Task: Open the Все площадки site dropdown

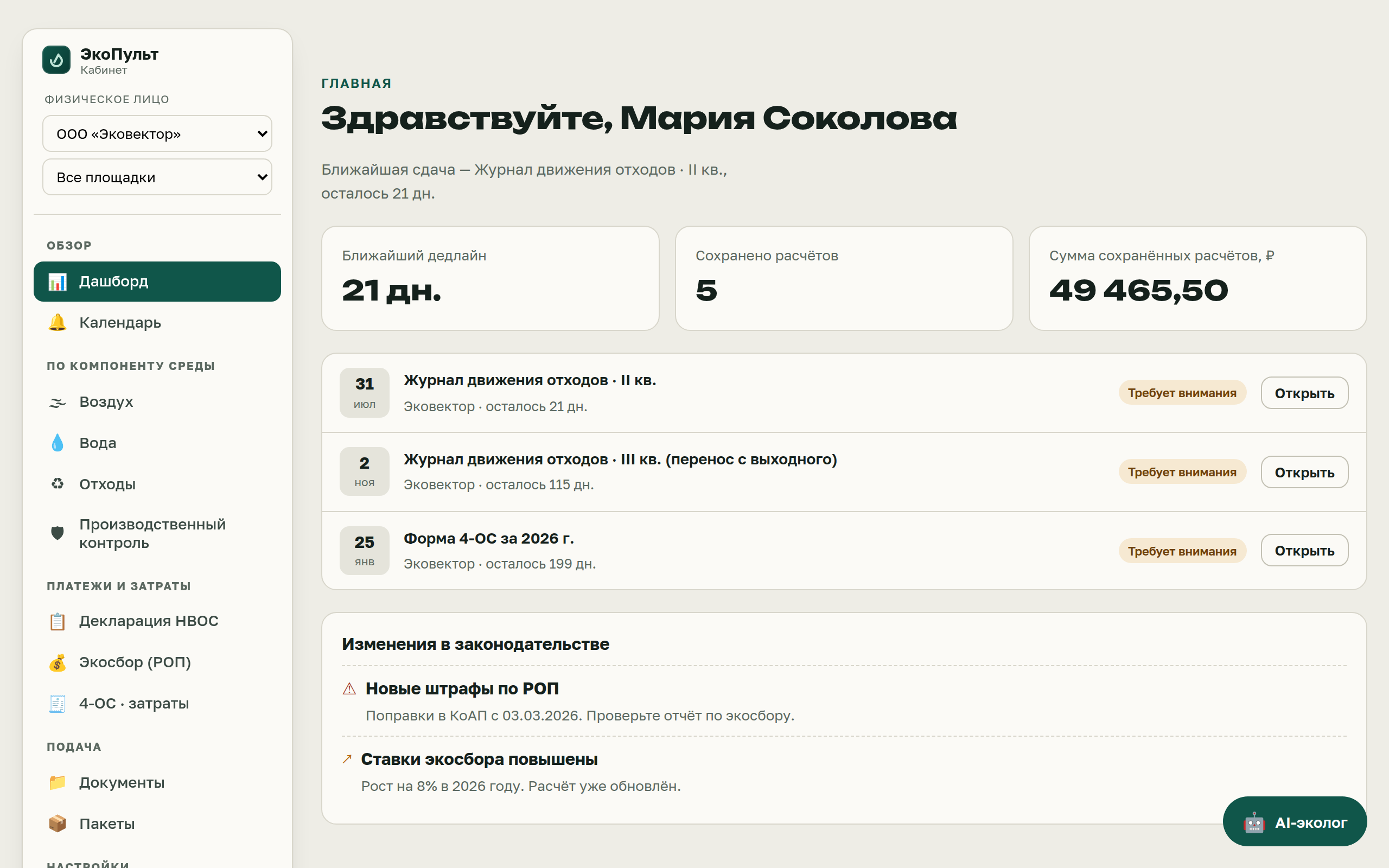Action: (157, 177)
